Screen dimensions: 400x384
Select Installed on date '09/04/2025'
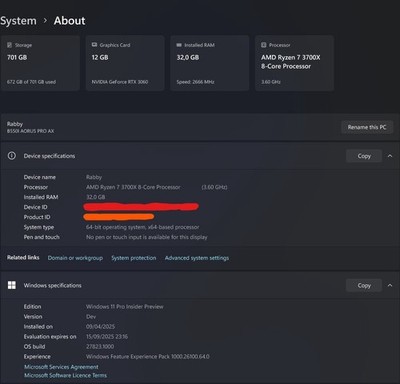pos(100,327)
